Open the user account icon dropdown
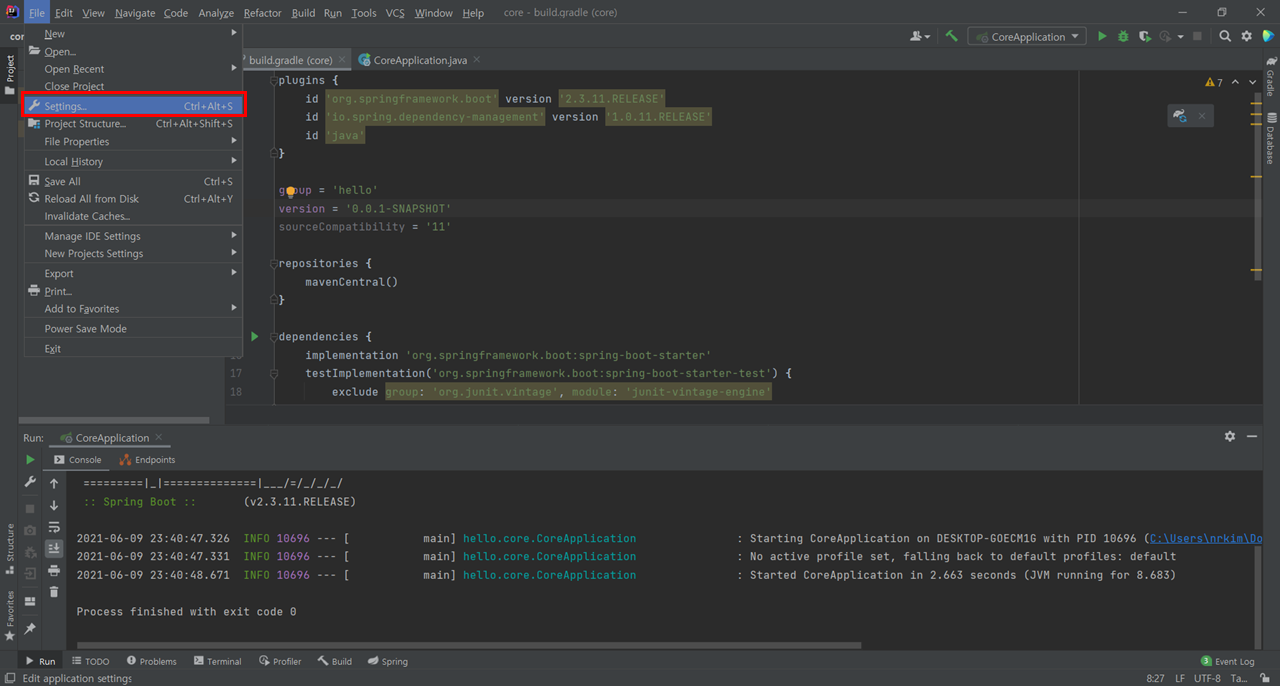Screen dimensions: 1280x686 [920, 36]
